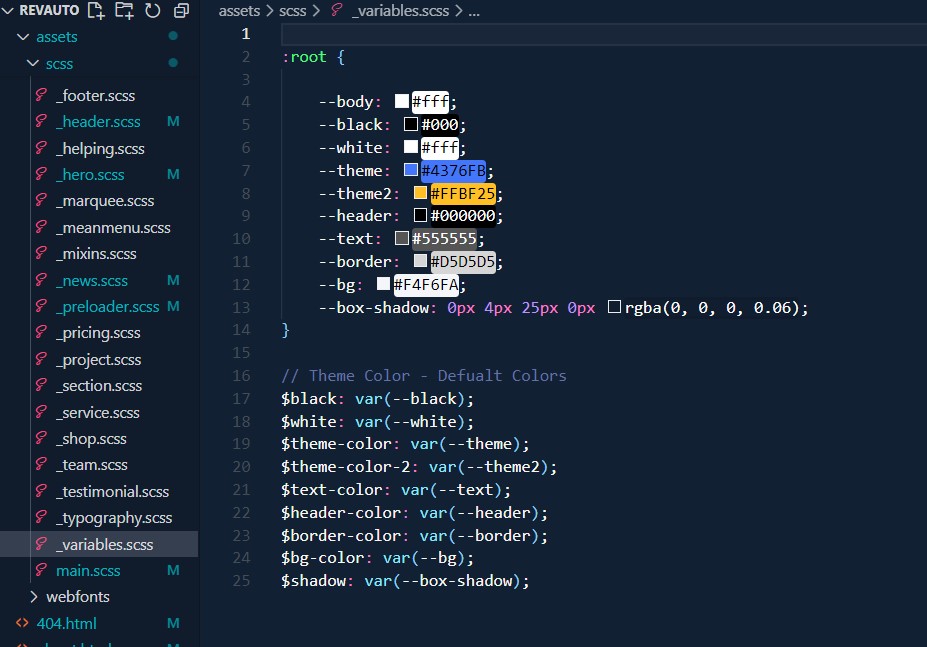Collapse the scss folder
This screenshot has width=927, height=647.
pos(33,64)
